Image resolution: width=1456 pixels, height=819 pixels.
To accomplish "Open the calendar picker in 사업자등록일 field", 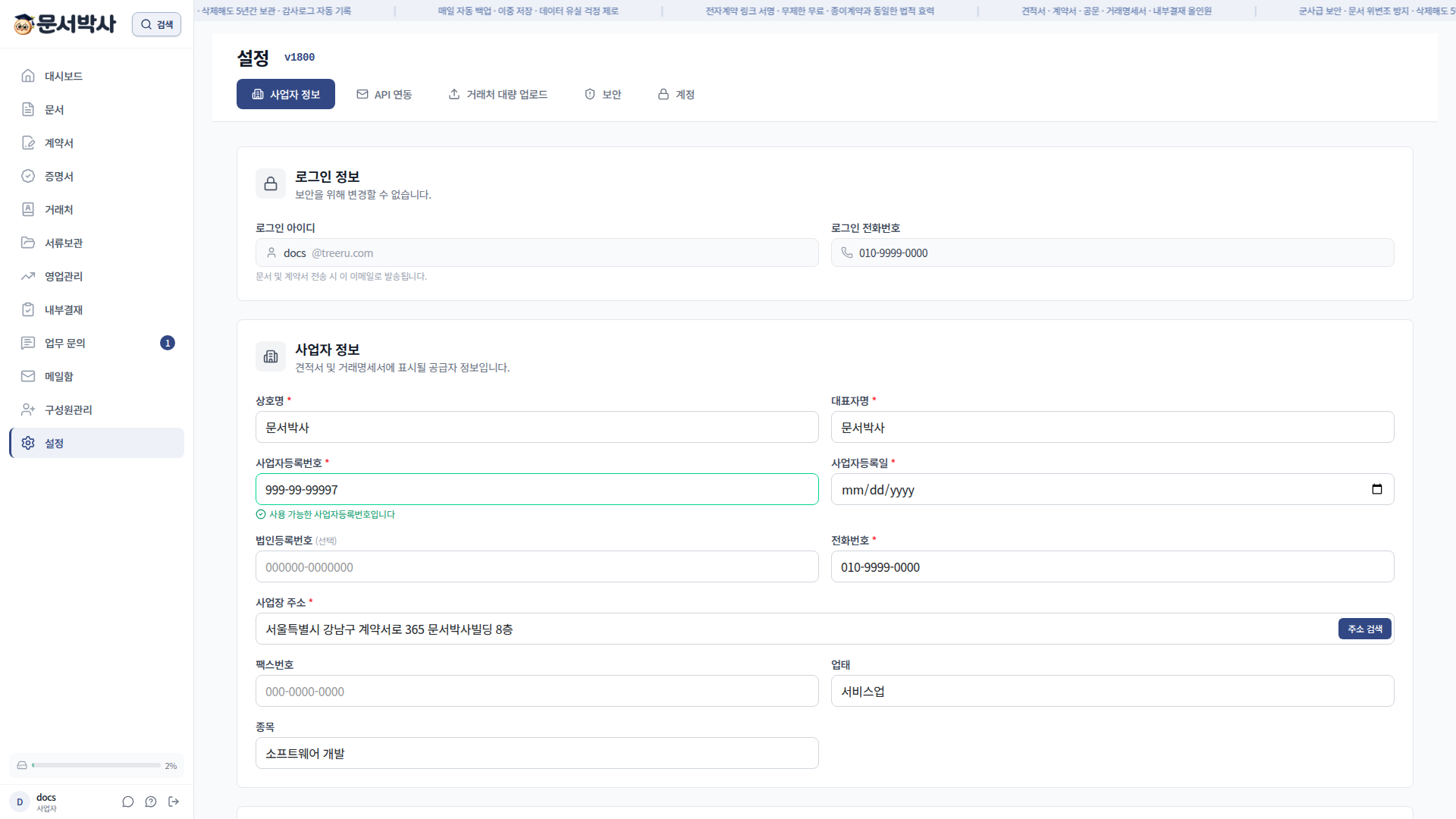I will click(x=1377, y=489).
